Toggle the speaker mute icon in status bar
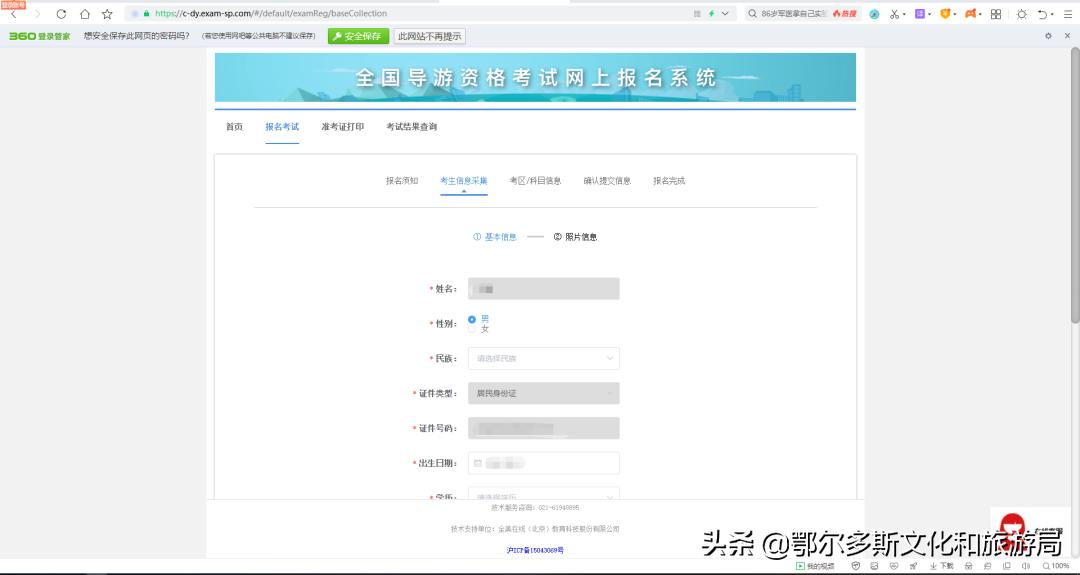The image size is (1080, 575). click(1026, 566)
